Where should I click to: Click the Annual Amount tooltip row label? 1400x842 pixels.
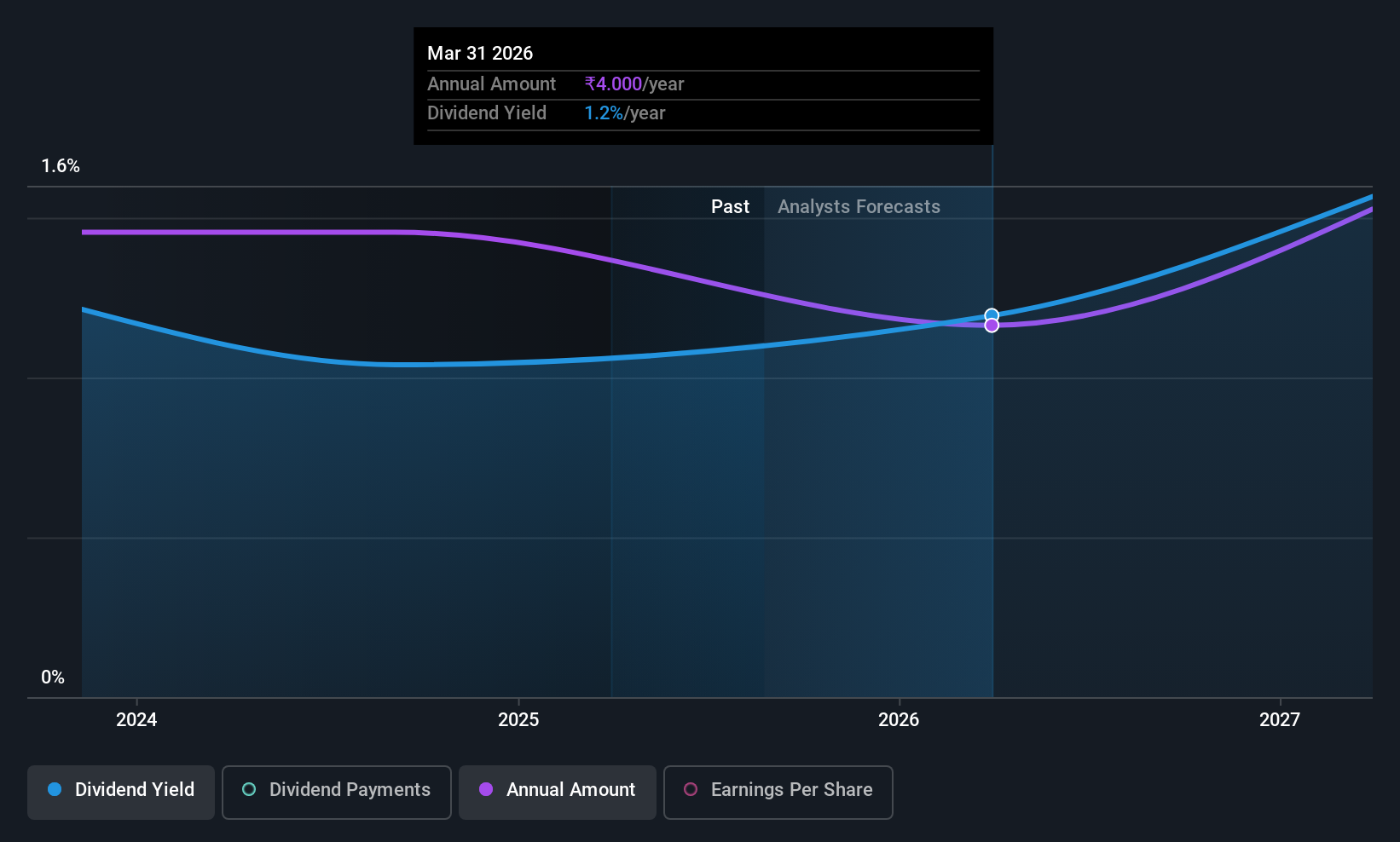[x=491, y=84]
